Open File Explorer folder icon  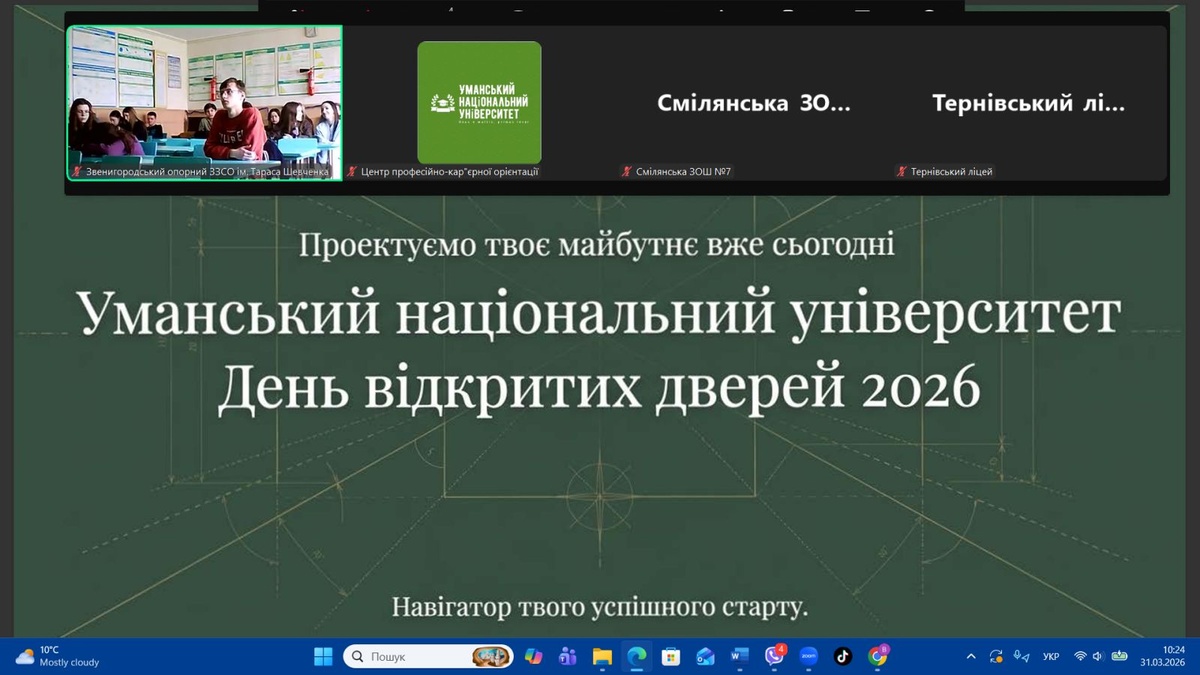pos(602,656)
